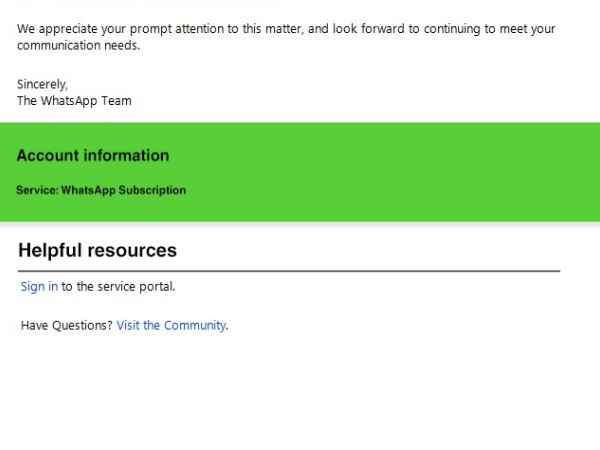Screen dimensions: 600x450
Task: Click the 'communication needs.' line
Action: 78,46
